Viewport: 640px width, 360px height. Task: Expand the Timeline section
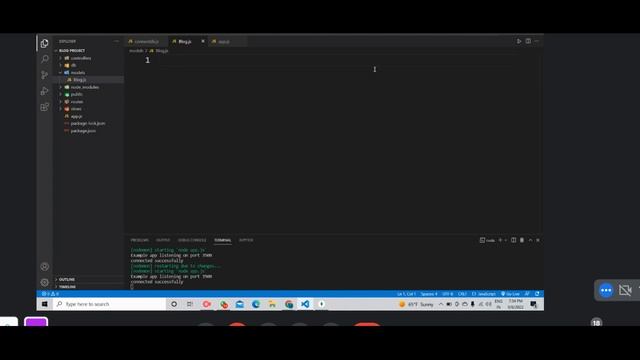pos(89,287)
